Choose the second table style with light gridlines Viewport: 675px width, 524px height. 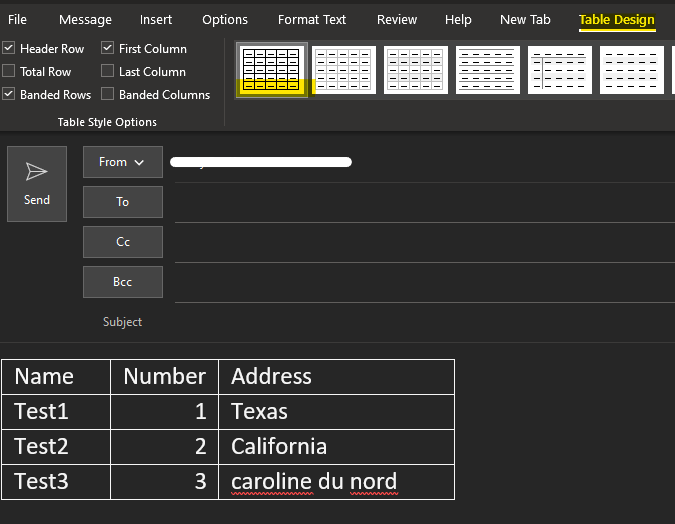(x=344, y=70)
